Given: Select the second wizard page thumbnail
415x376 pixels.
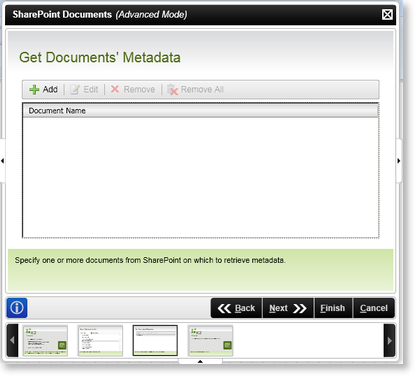Looking at the screenshot, I should click(x=100, y=341).
